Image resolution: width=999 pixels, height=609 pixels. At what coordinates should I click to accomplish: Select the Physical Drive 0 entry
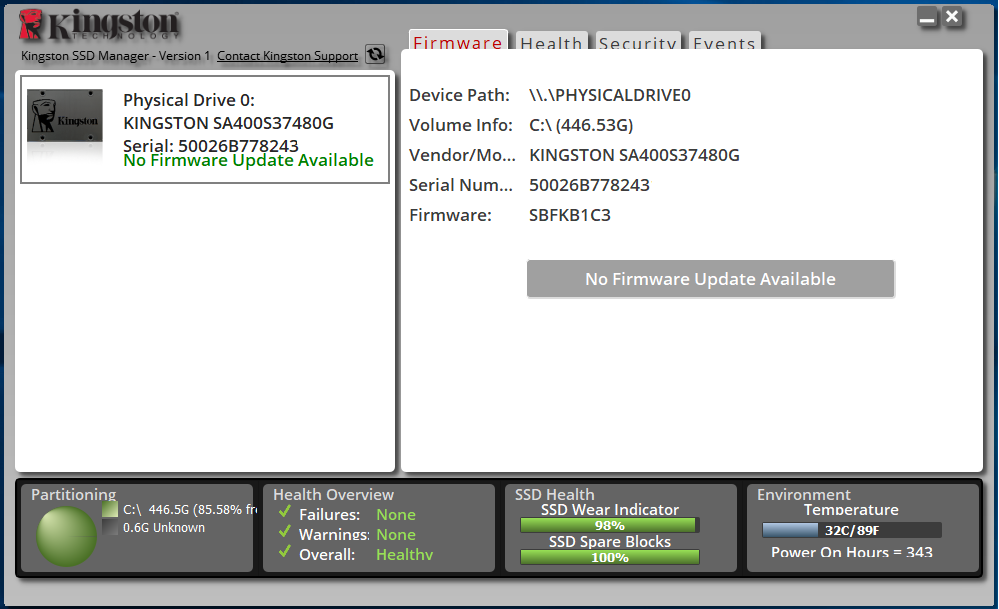[x=205, y=130]
